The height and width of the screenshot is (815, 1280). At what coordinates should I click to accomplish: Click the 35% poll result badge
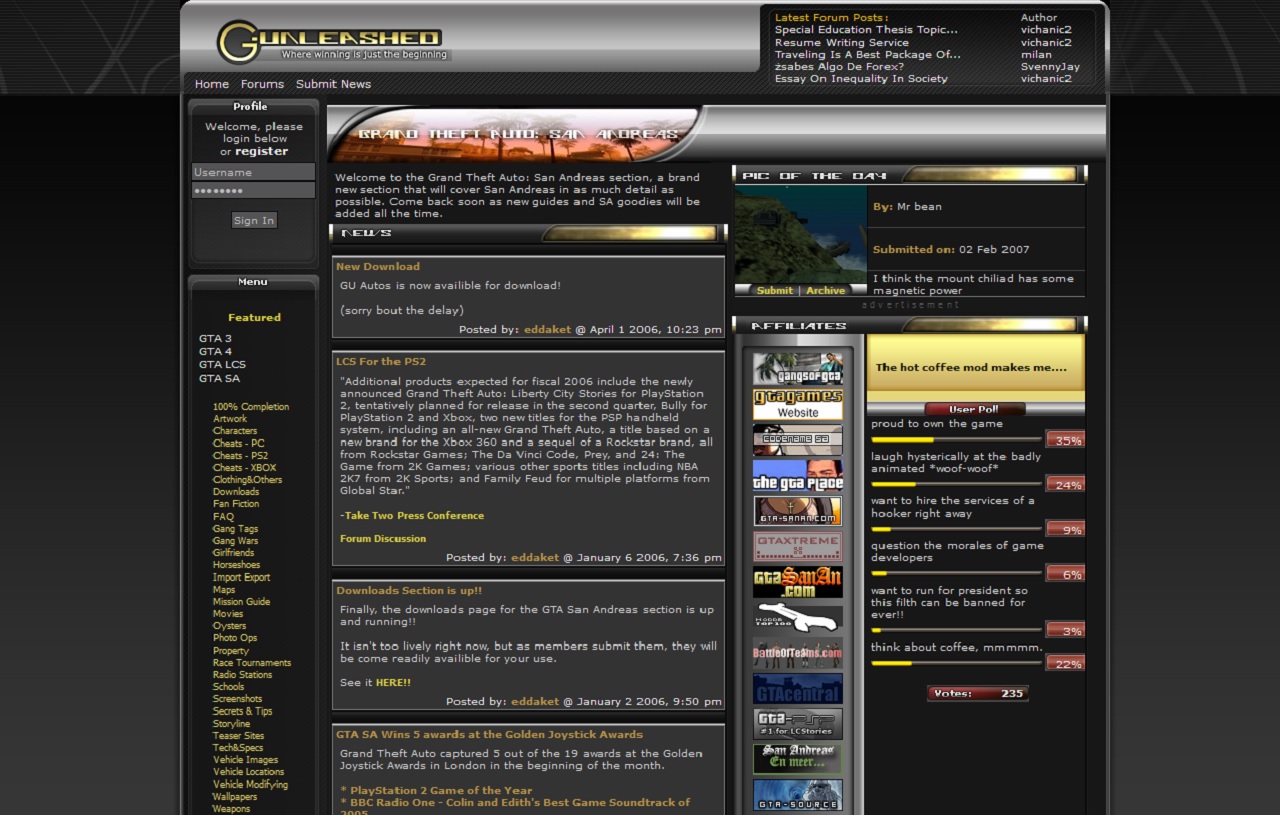click(x=1066, y=440)
